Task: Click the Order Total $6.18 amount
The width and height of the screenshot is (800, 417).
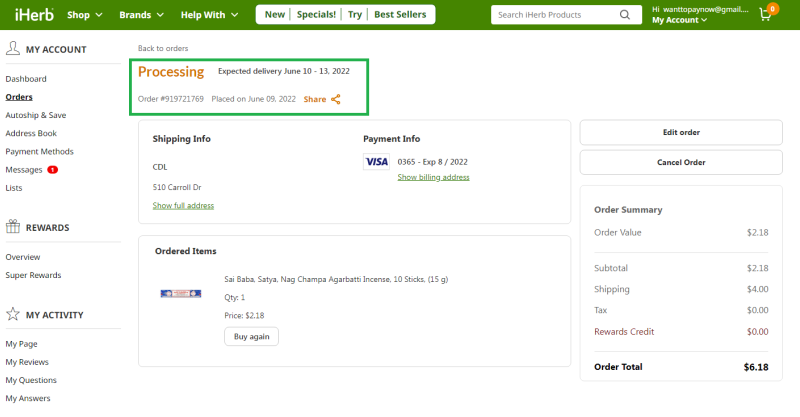Action: point(756,367)
